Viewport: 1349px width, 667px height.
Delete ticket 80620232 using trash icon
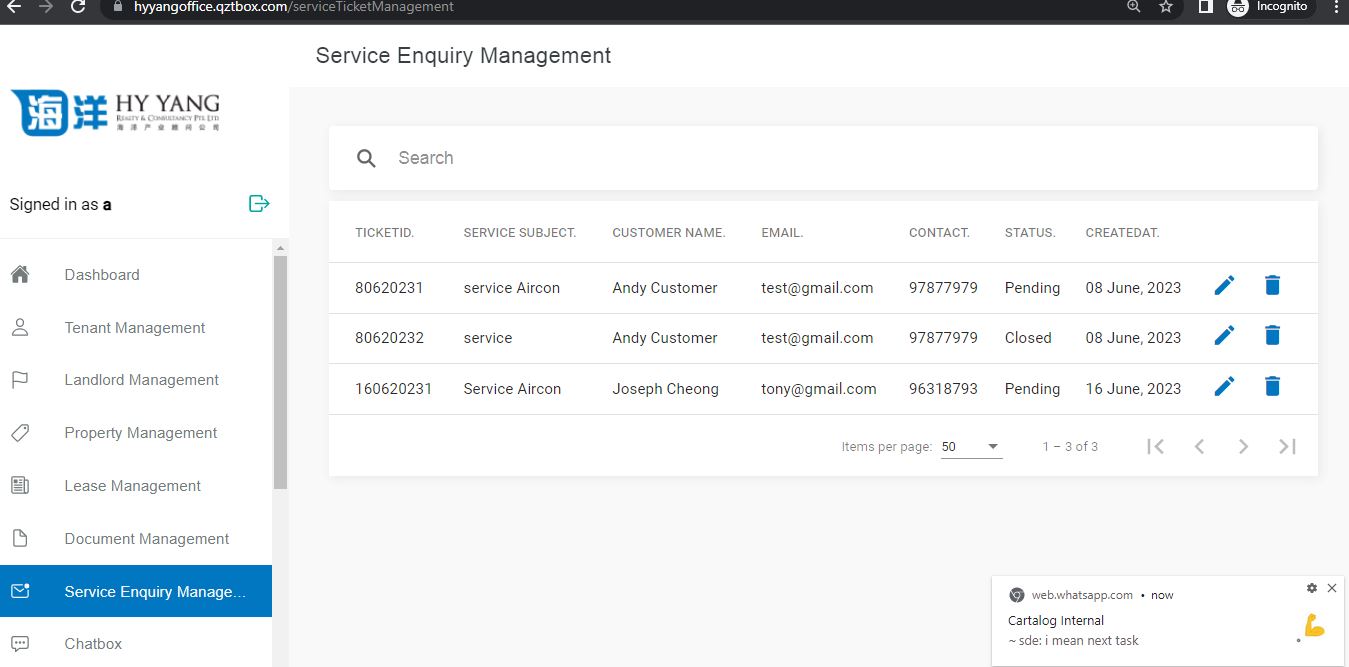(x=1272, y=336)
